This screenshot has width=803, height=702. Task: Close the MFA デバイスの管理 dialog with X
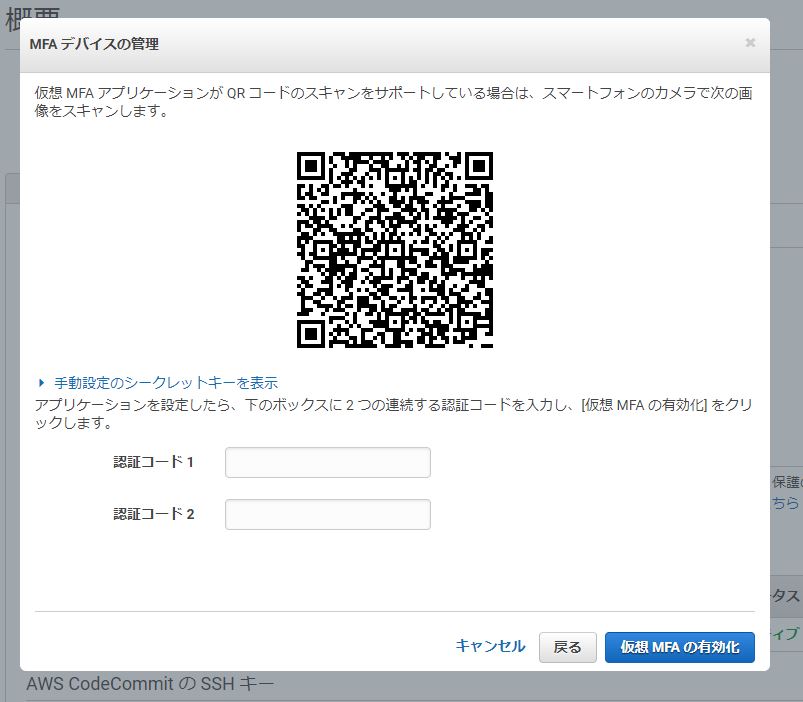tap(750, 42)
